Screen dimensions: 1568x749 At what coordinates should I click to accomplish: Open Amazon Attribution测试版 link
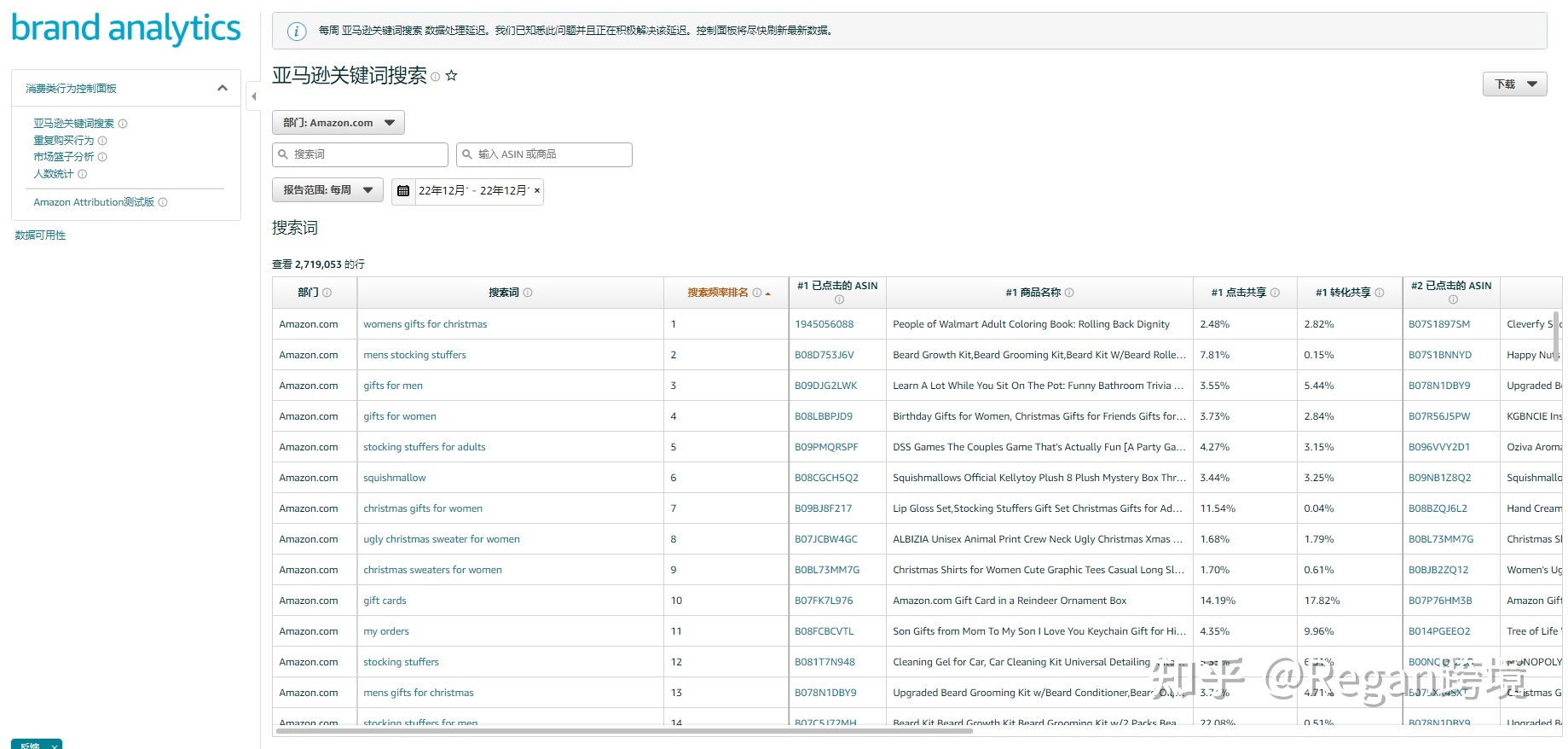pos(94,203)
